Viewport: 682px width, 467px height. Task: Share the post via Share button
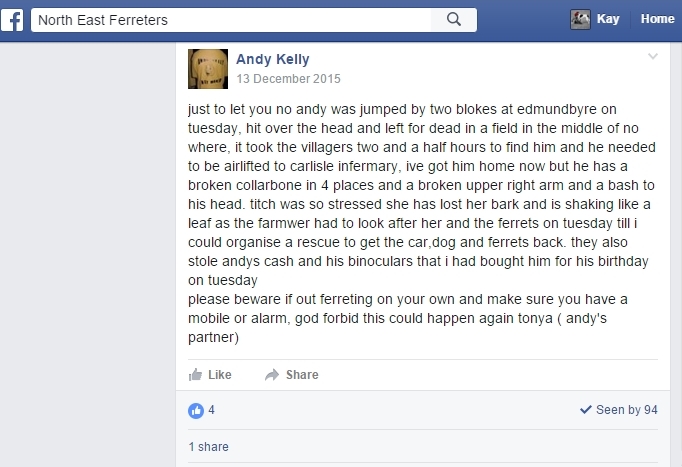(x=302, y=375)
